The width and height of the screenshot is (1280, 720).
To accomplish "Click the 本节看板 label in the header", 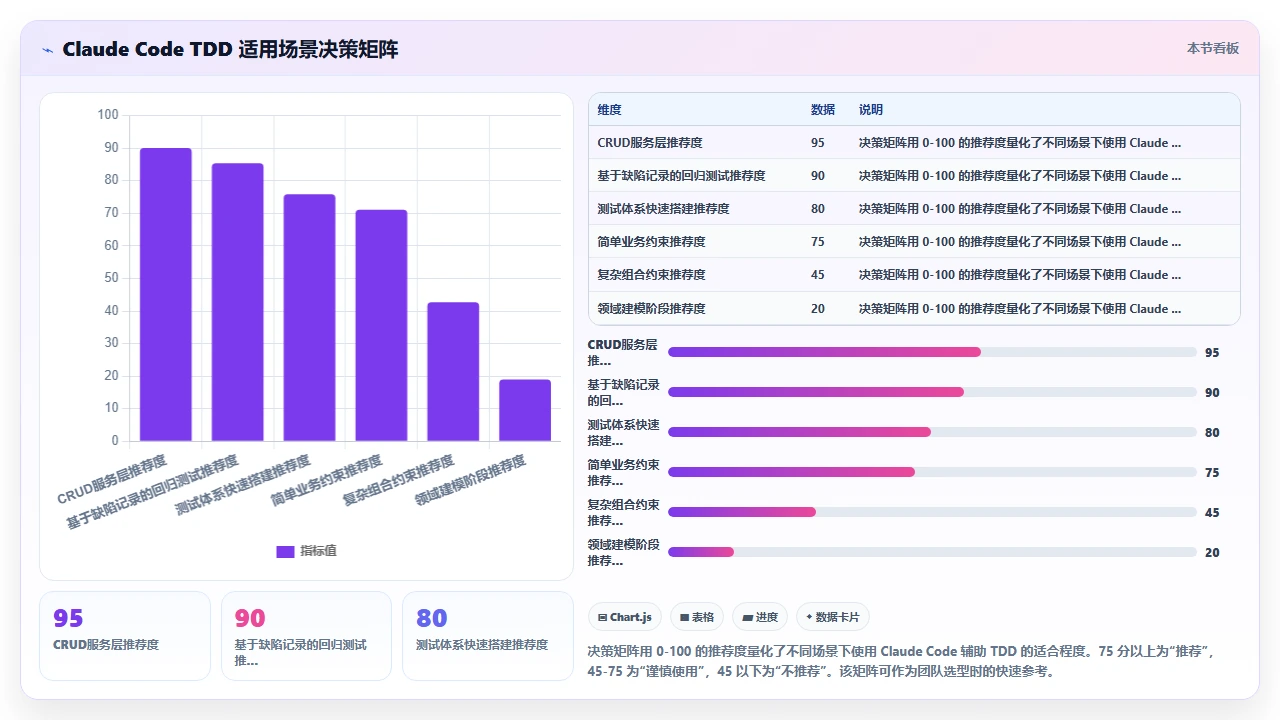I will coord(1213,48).
